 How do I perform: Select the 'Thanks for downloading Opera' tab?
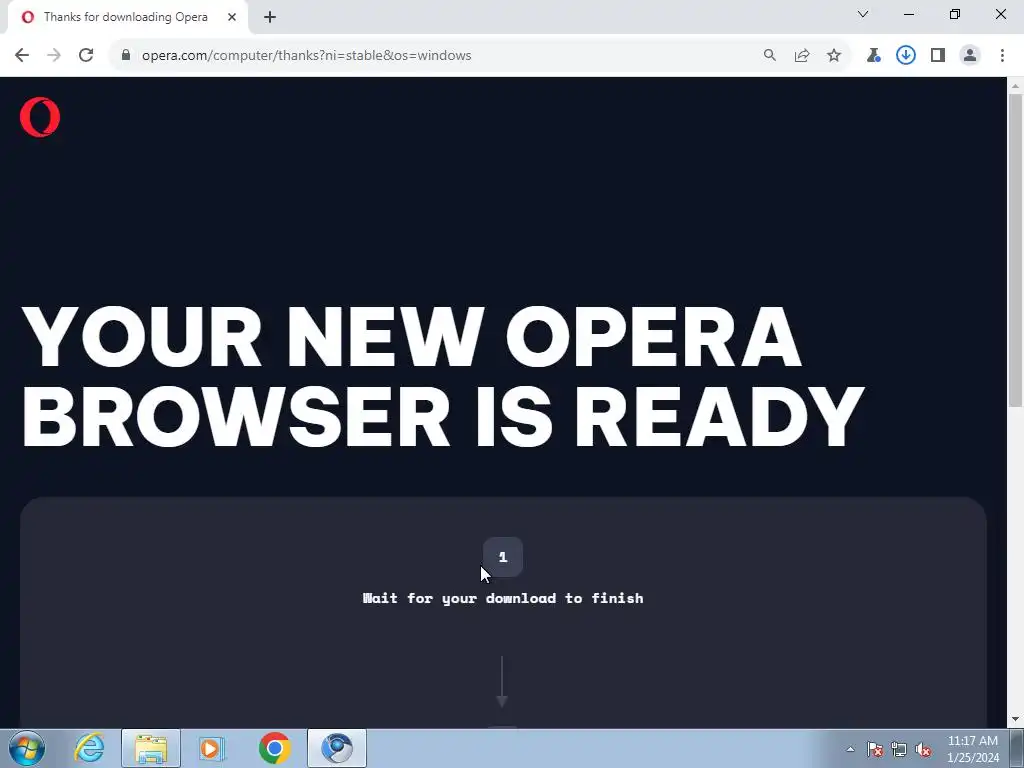[128, 18]
